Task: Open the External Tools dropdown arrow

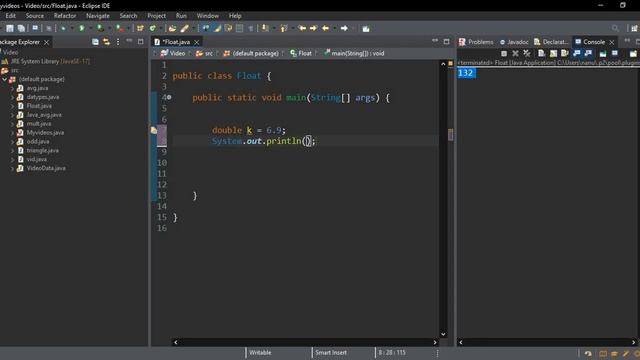Action: coord(128,28)
